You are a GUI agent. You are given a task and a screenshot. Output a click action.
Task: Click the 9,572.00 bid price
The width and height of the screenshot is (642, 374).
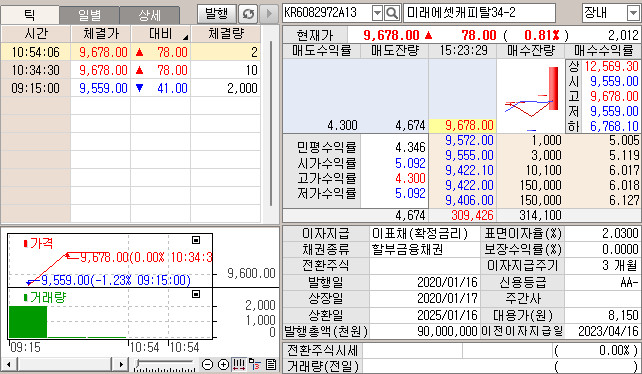(x=469, y=140)
